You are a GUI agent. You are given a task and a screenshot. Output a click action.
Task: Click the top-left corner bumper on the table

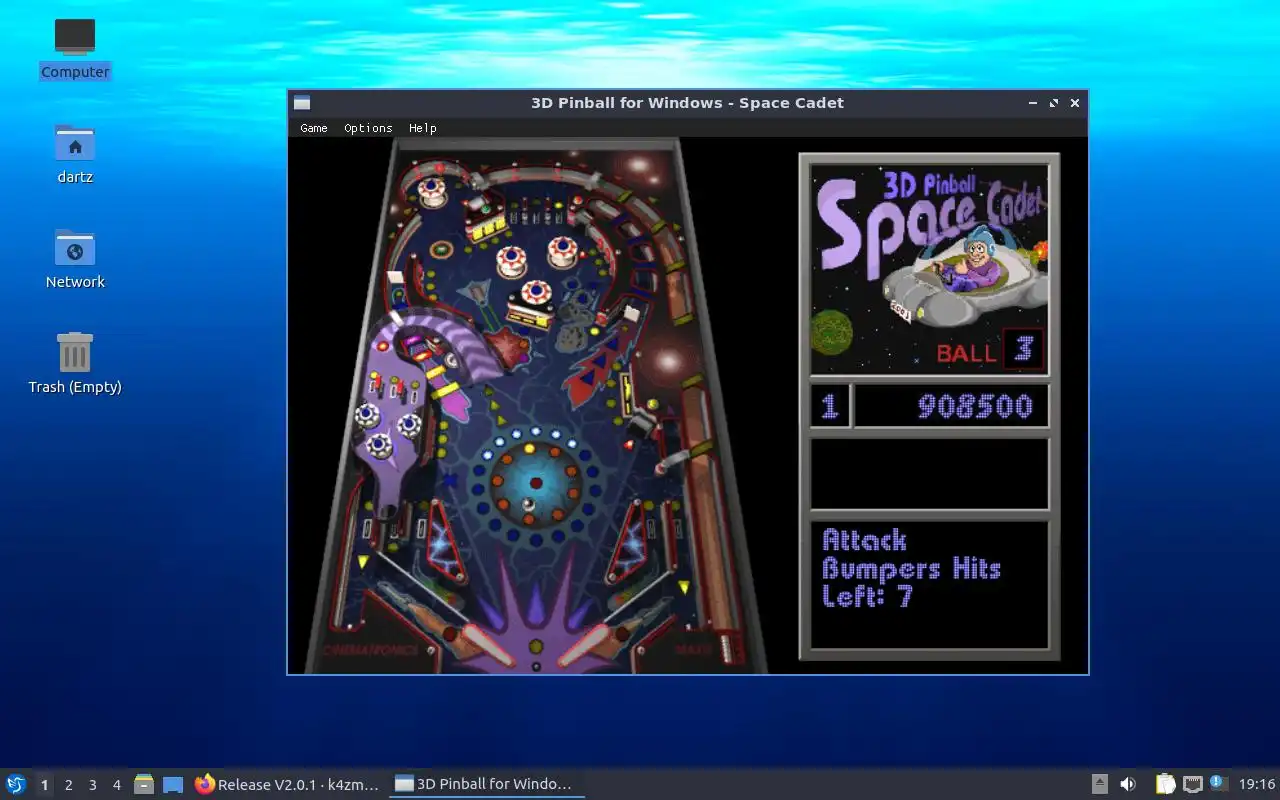coord(433,192)
